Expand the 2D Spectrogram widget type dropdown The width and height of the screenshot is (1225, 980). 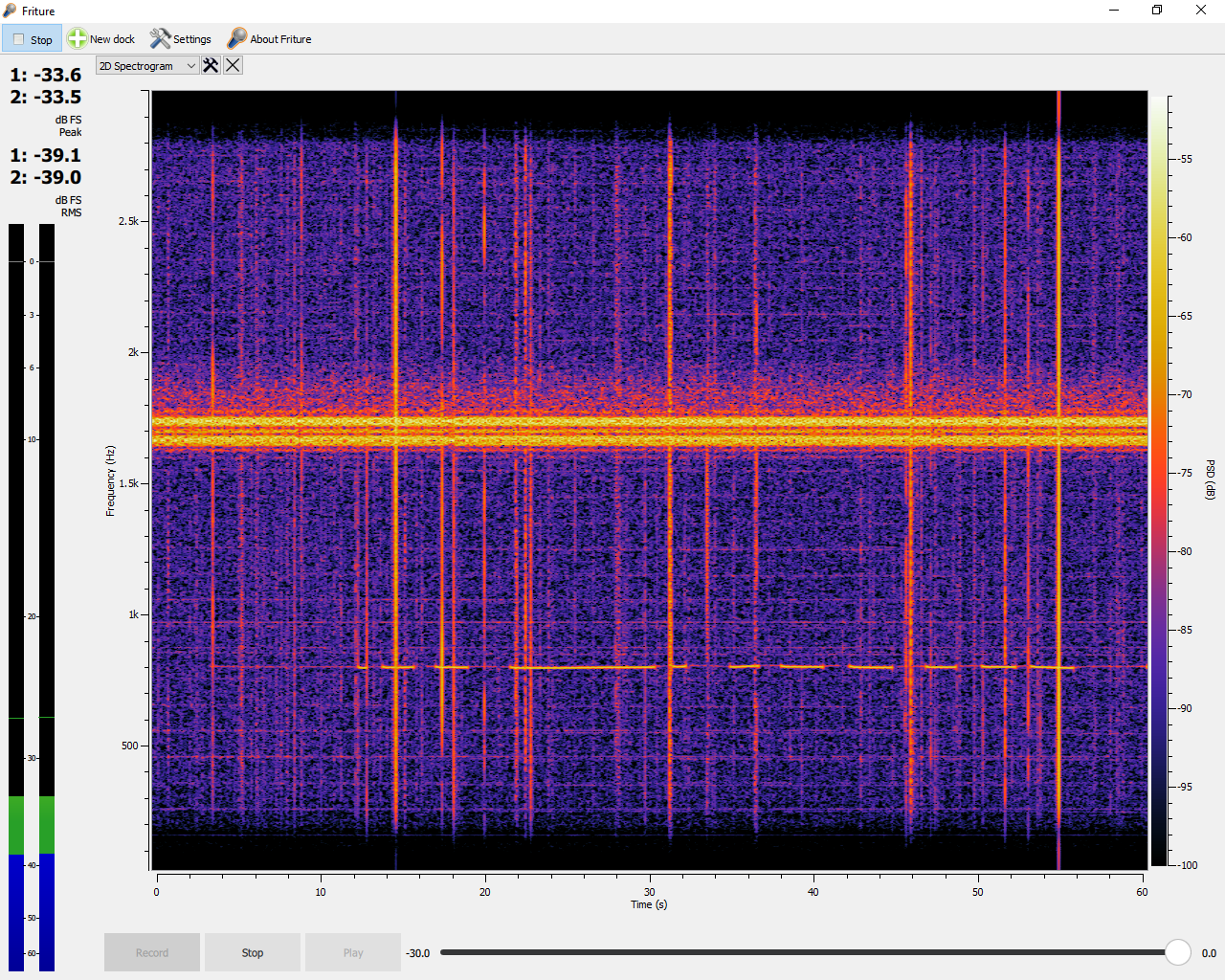click(147, 66)
